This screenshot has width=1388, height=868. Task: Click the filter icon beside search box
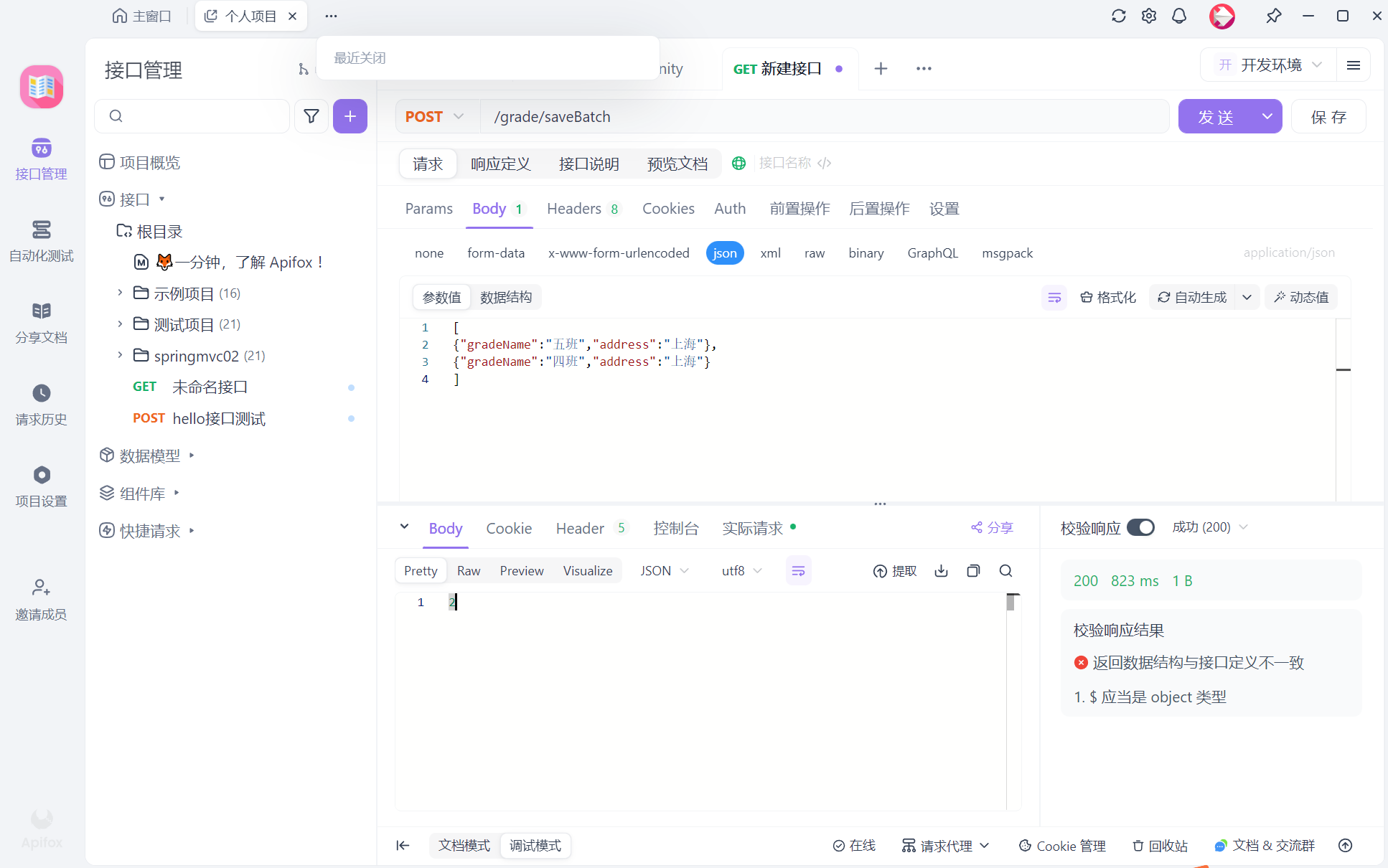[x=311, y=116]
